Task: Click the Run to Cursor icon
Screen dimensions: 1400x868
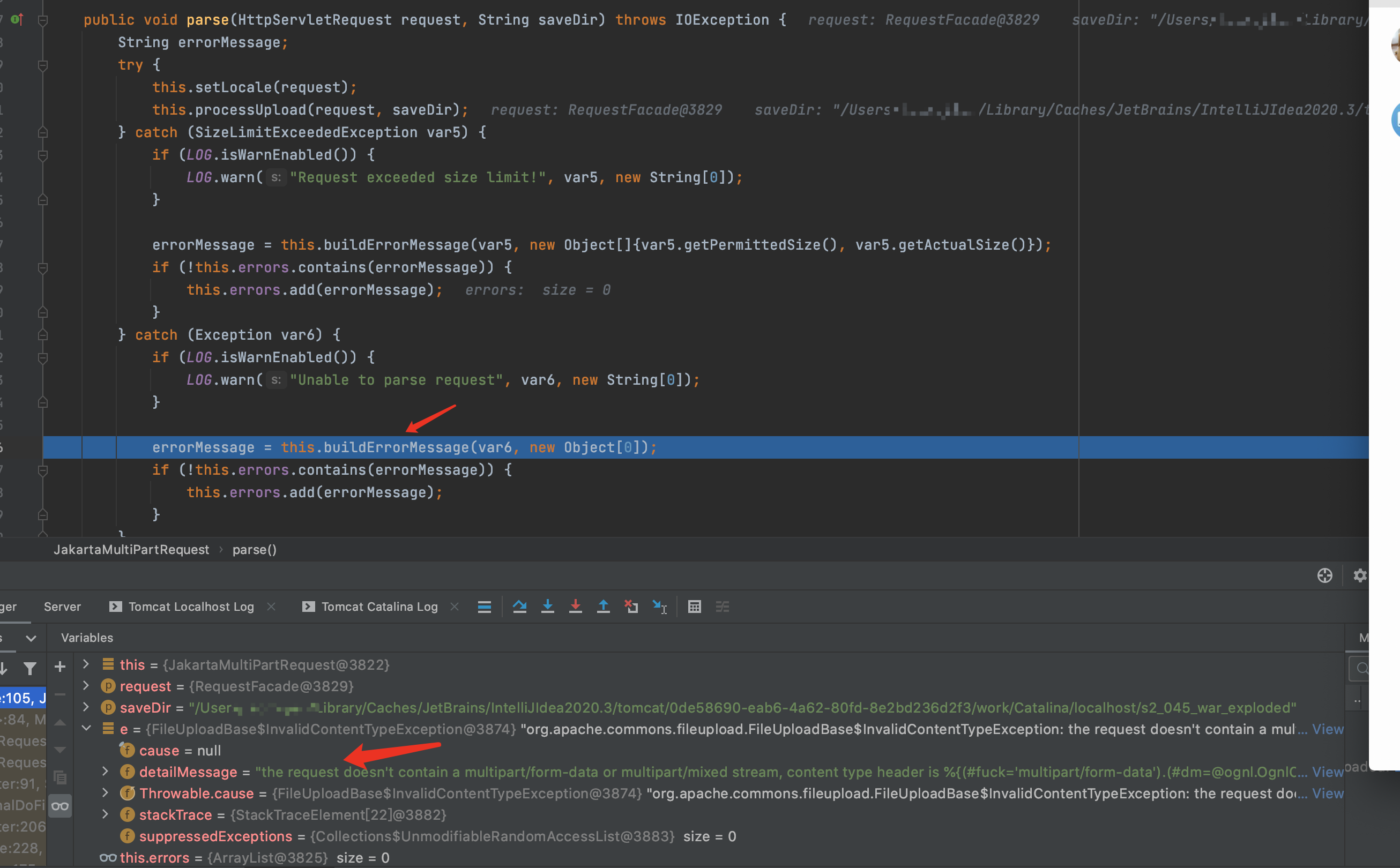Action: (x=659, y=607)
